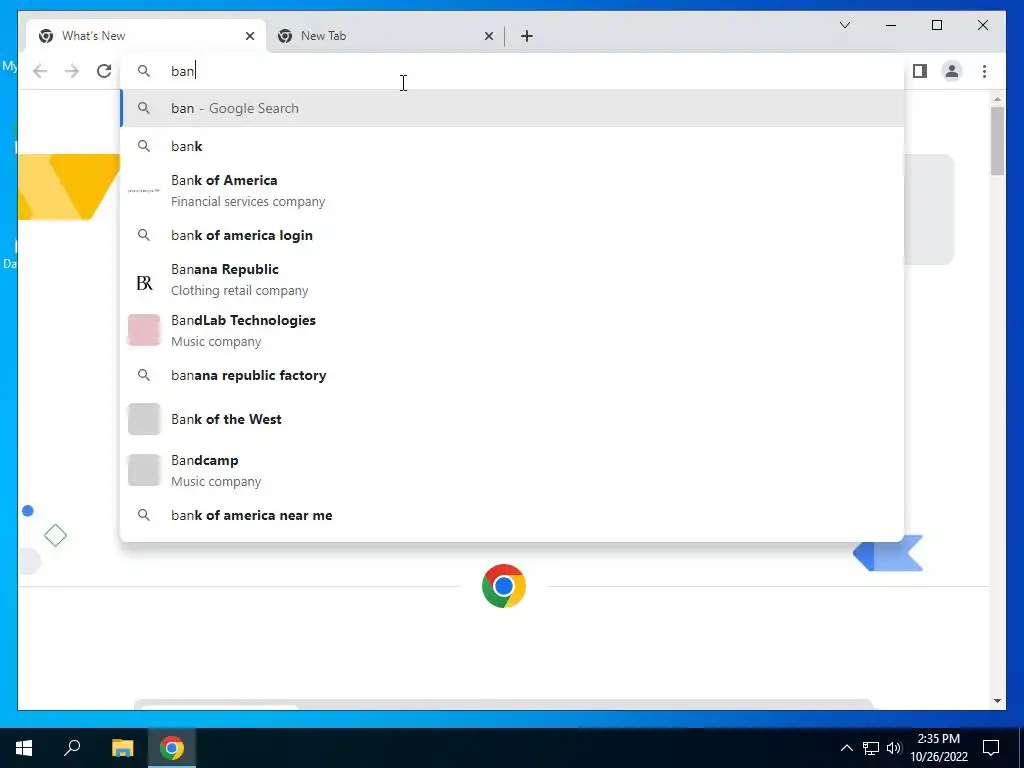Image resolution: width=1024 pixels, height=768 pixels.
Task: Select 'bank of america near me' suggestion
Action: (x=512, y=515)
